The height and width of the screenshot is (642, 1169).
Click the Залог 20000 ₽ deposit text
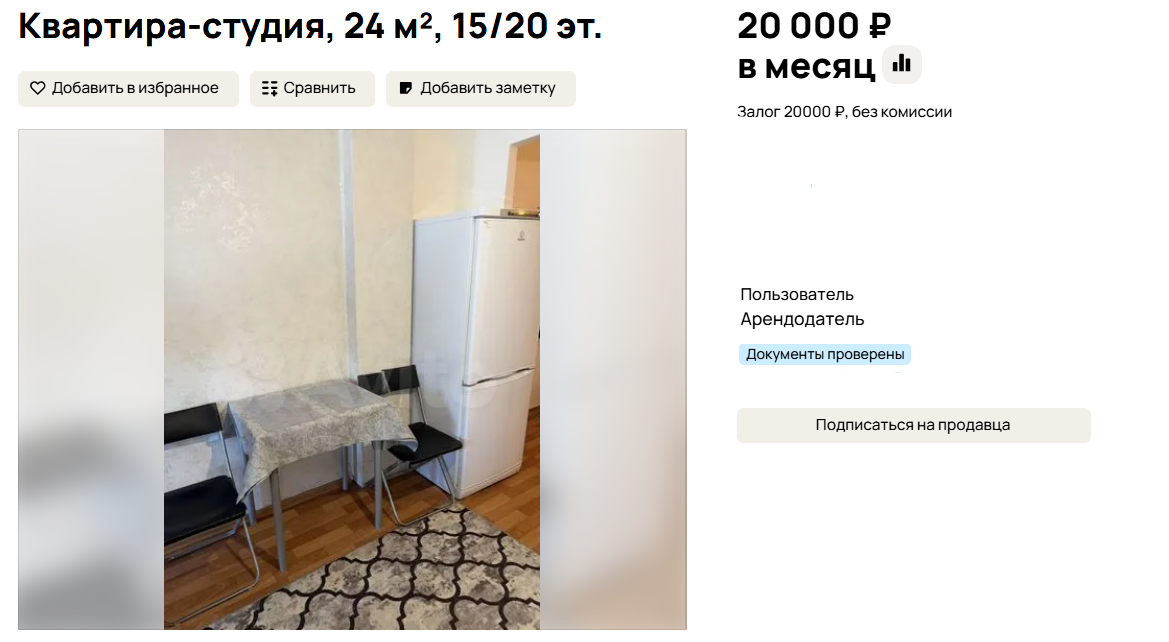791,112
